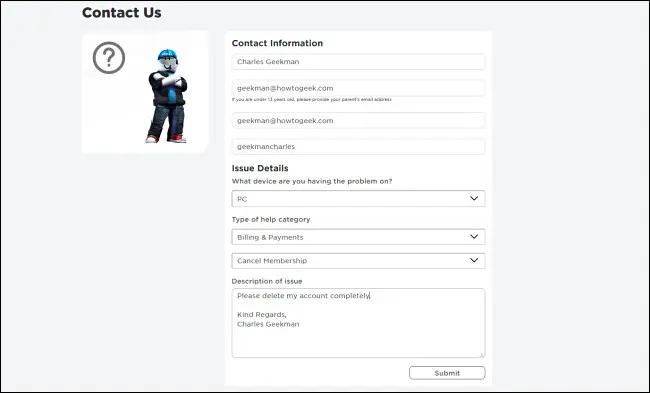Click the geekmancharles username field
The height and width of the screenshot is (393, 650).
tap(358, 147)
